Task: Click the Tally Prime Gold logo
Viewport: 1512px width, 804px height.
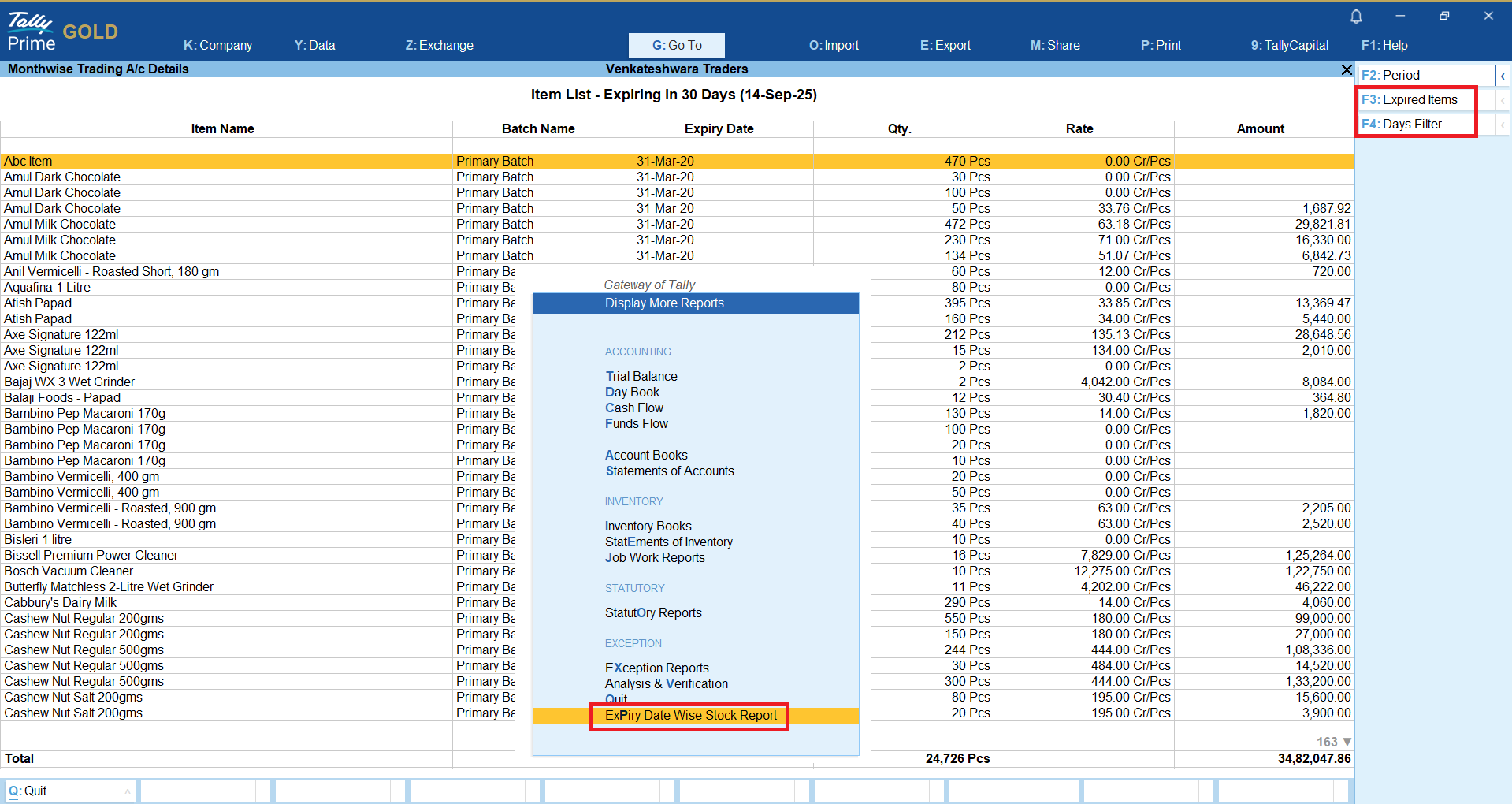Action: 61,32
